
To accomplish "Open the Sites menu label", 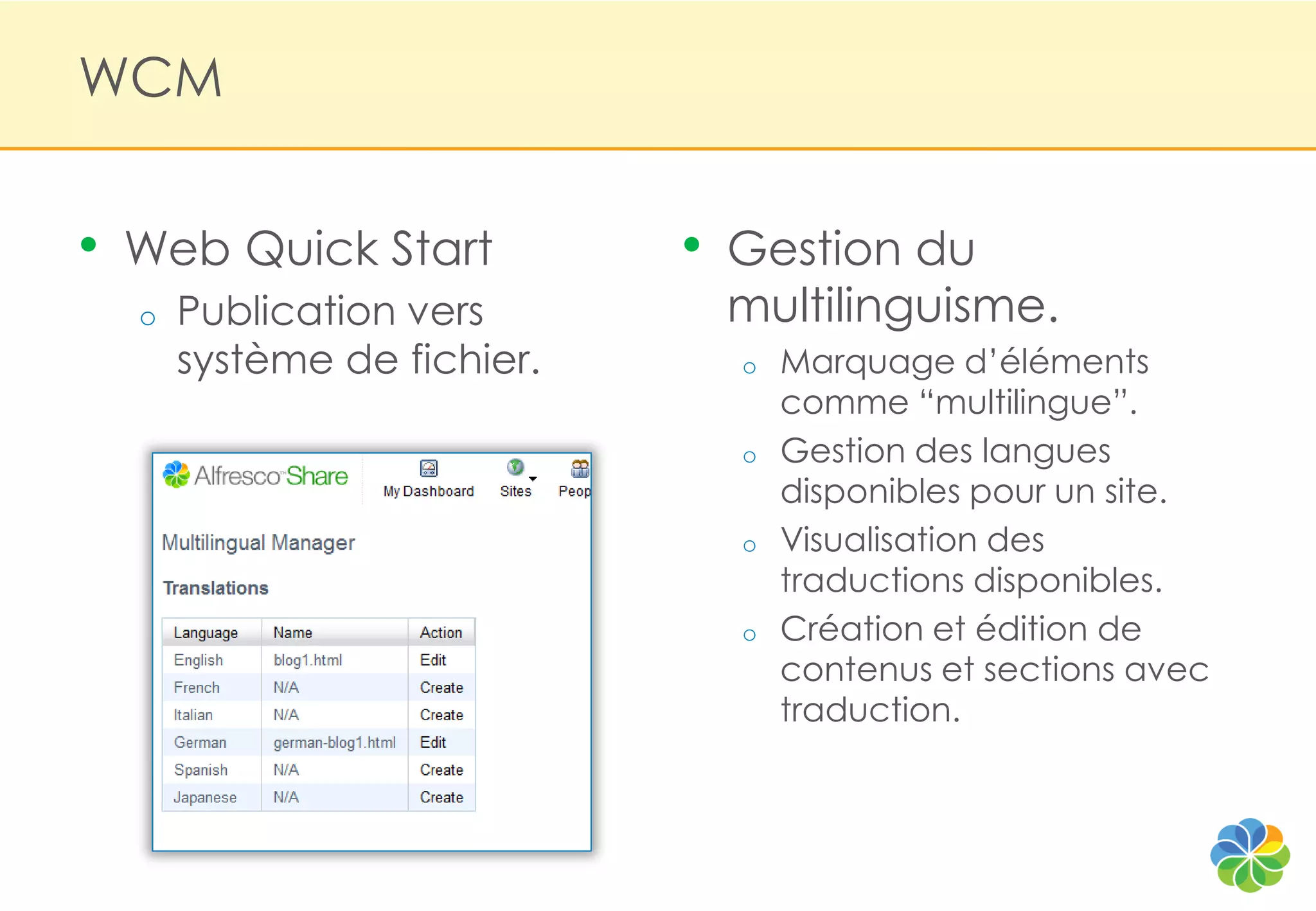I will pyautogui.click(x=515, y=491).
